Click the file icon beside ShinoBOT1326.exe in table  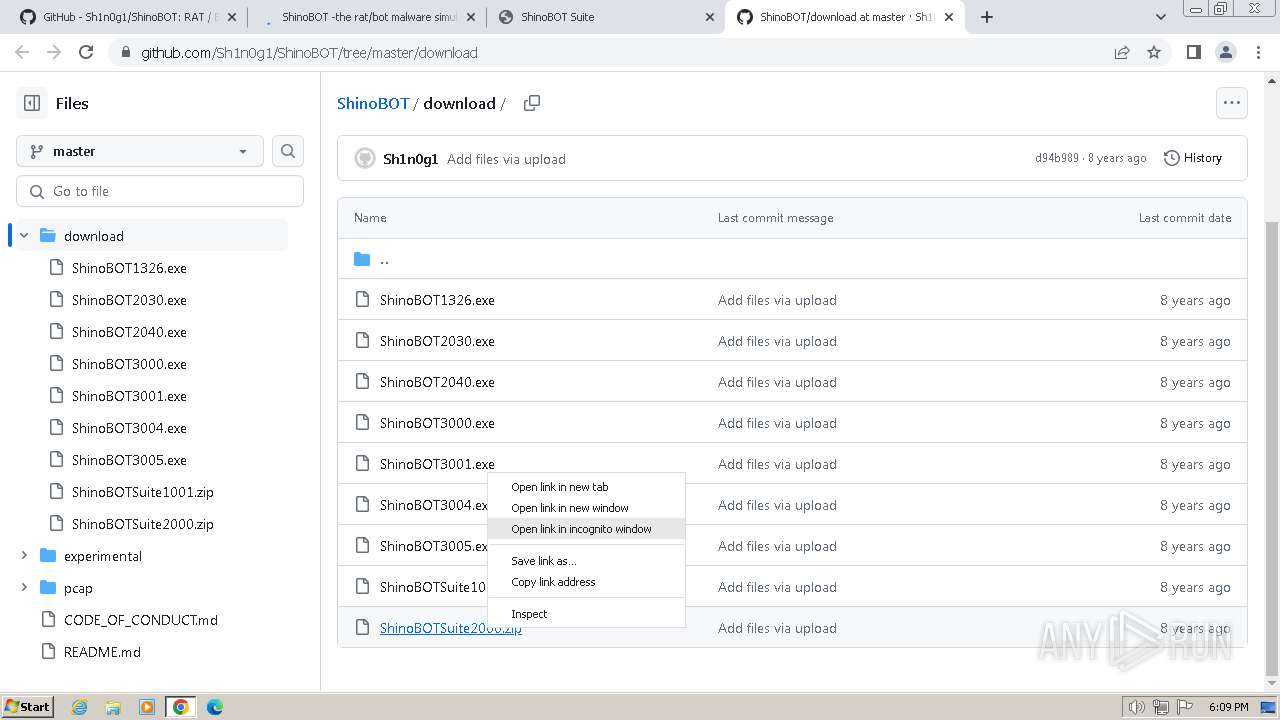(362, 300)
